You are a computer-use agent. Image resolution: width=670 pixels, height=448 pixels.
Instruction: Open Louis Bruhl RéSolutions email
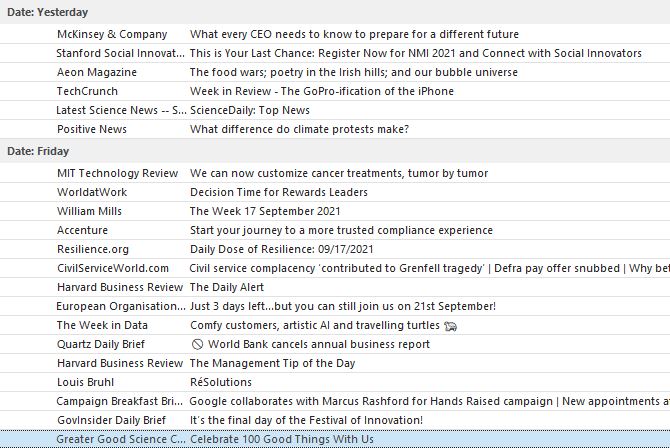(220, 382)
